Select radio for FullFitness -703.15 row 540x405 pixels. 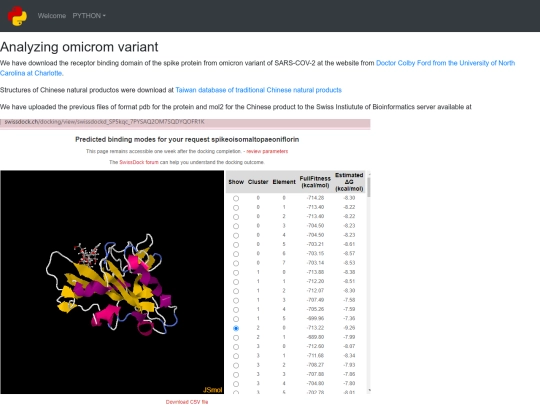click(x=236, y=254)
